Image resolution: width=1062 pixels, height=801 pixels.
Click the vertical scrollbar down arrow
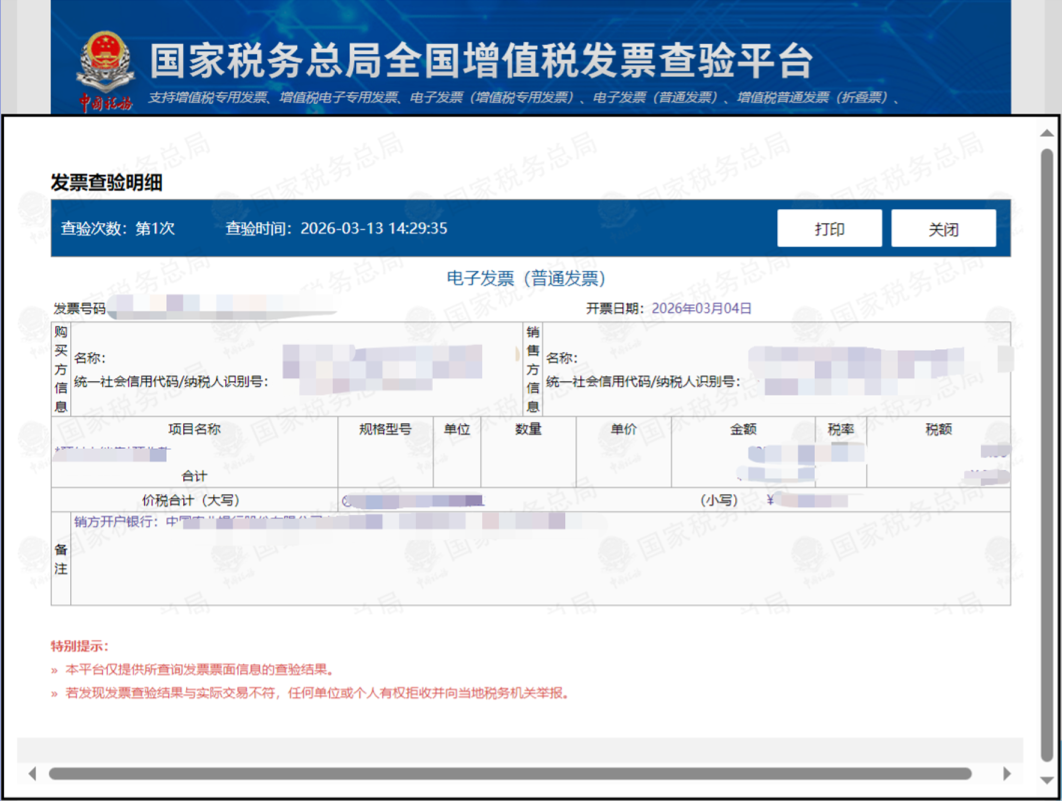point(1046,780)
